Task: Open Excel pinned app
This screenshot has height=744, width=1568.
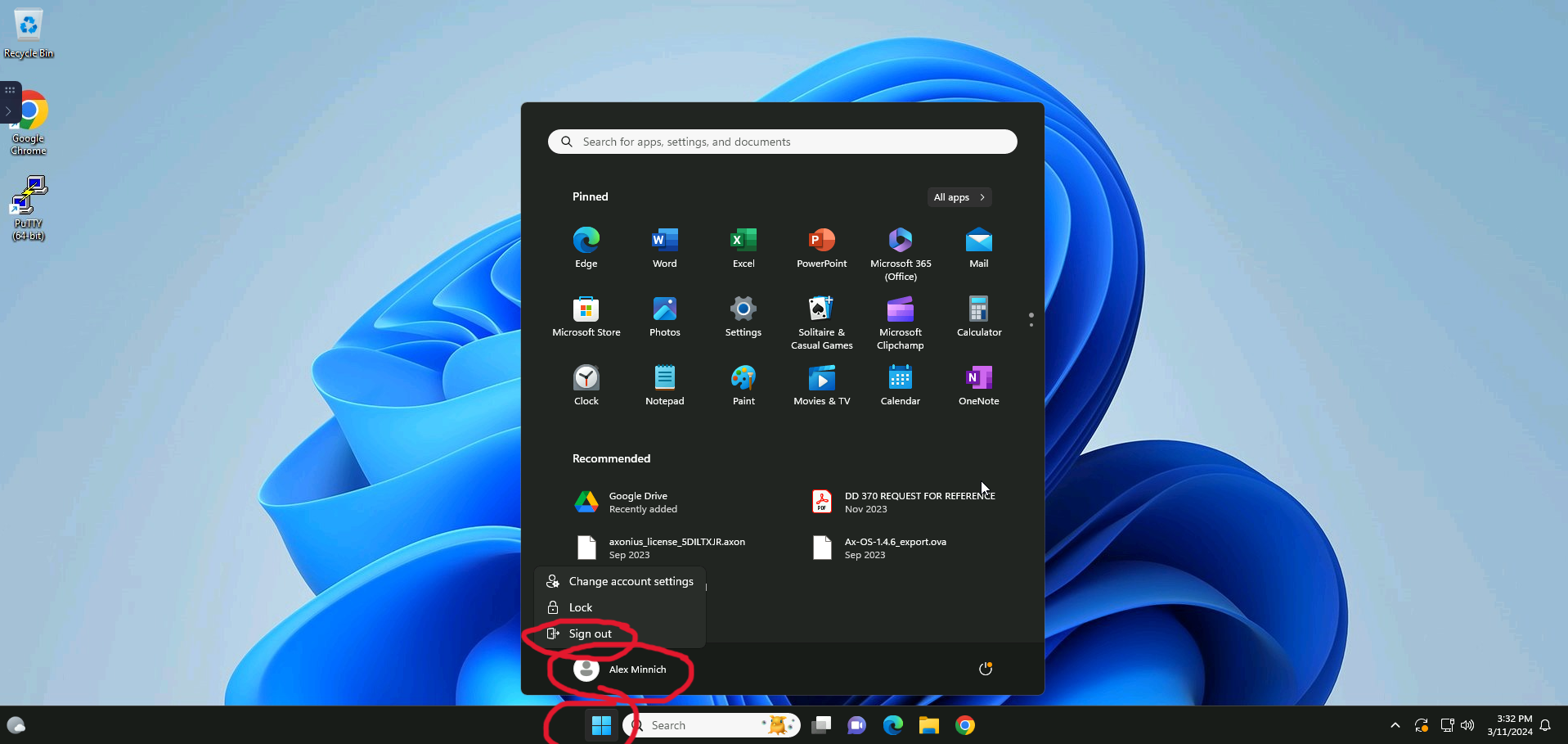Action: coord(744,248)
